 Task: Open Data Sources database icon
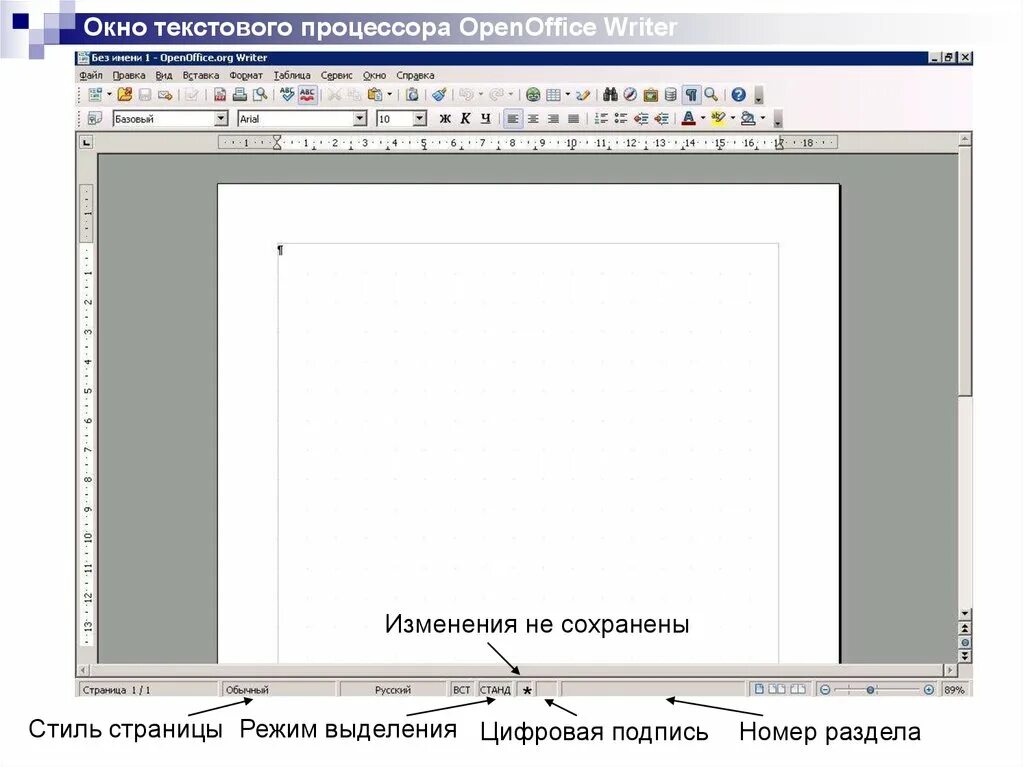click(671, 95)
